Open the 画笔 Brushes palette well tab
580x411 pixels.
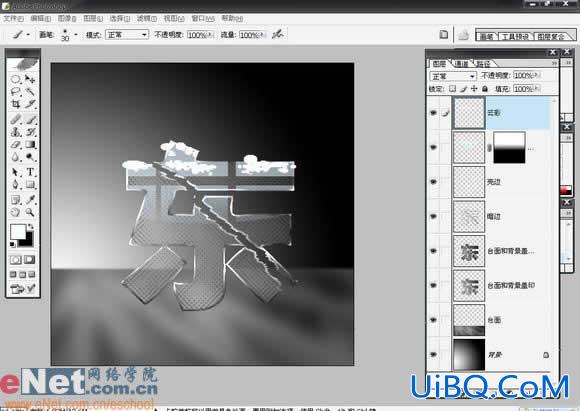[486, 37]
